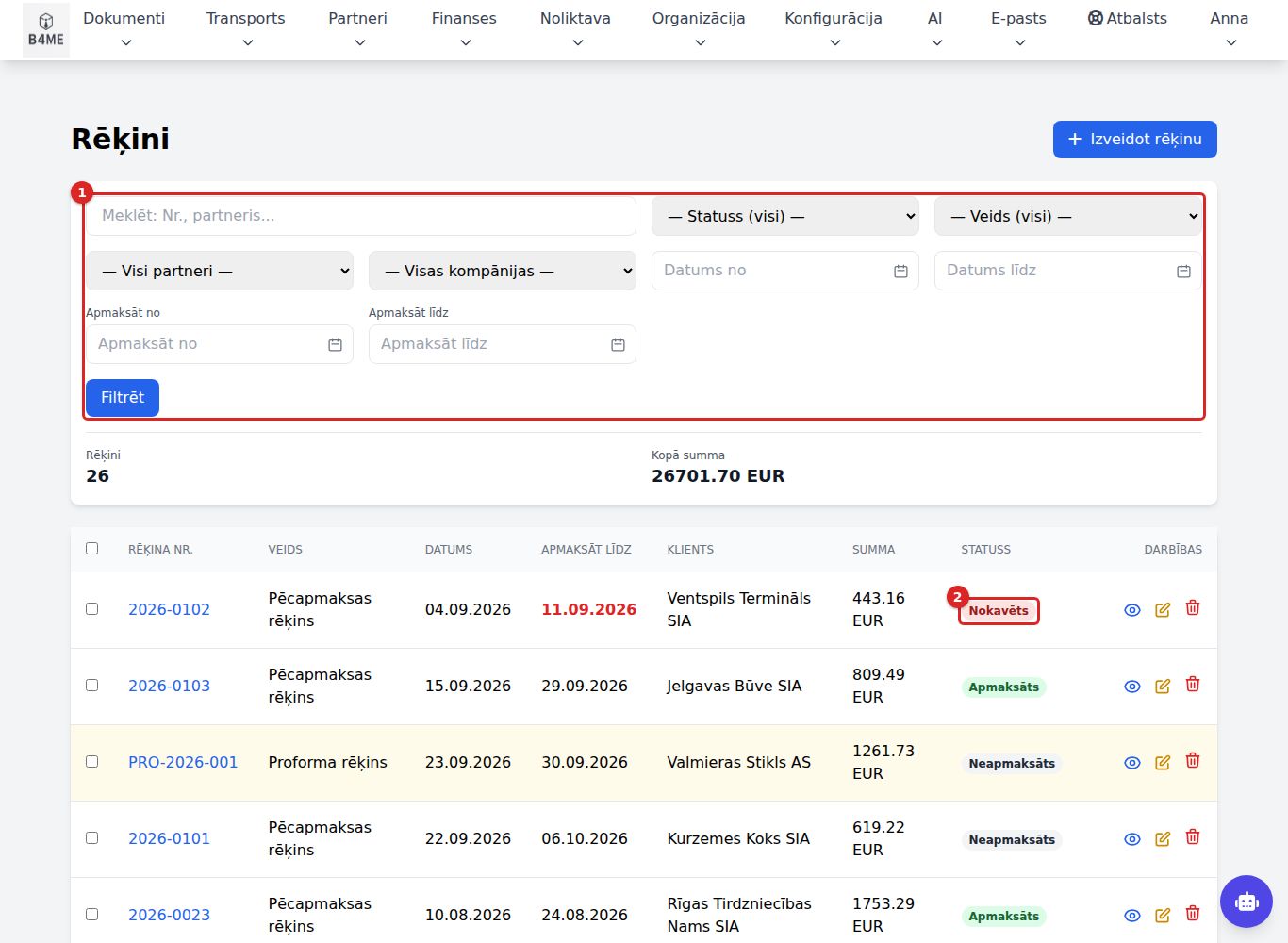Delete invoice 2026-0102 trash icon
Screen dimensions: 1288x943
[x=1193, y=608]
